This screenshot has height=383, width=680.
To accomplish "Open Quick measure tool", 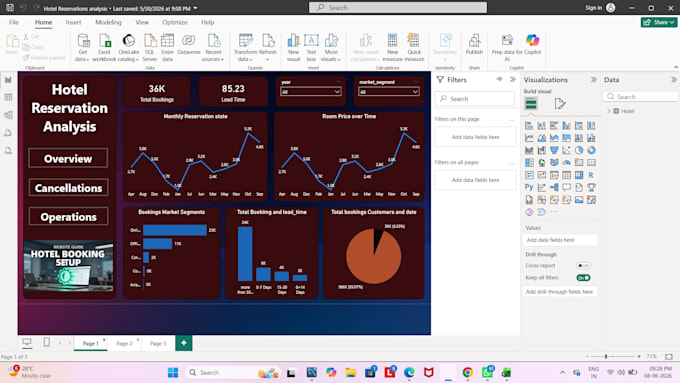I will click(414, 47).
